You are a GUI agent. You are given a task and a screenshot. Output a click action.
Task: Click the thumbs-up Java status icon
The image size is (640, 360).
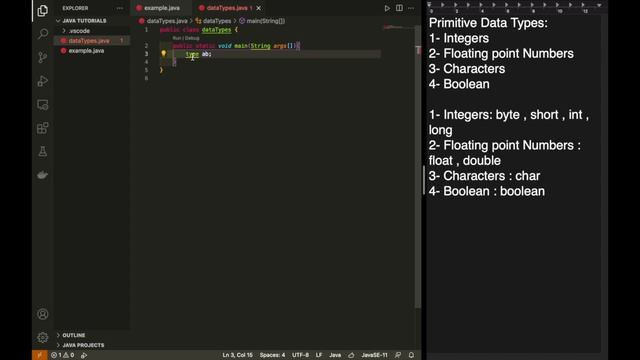(x=351, y=355)
